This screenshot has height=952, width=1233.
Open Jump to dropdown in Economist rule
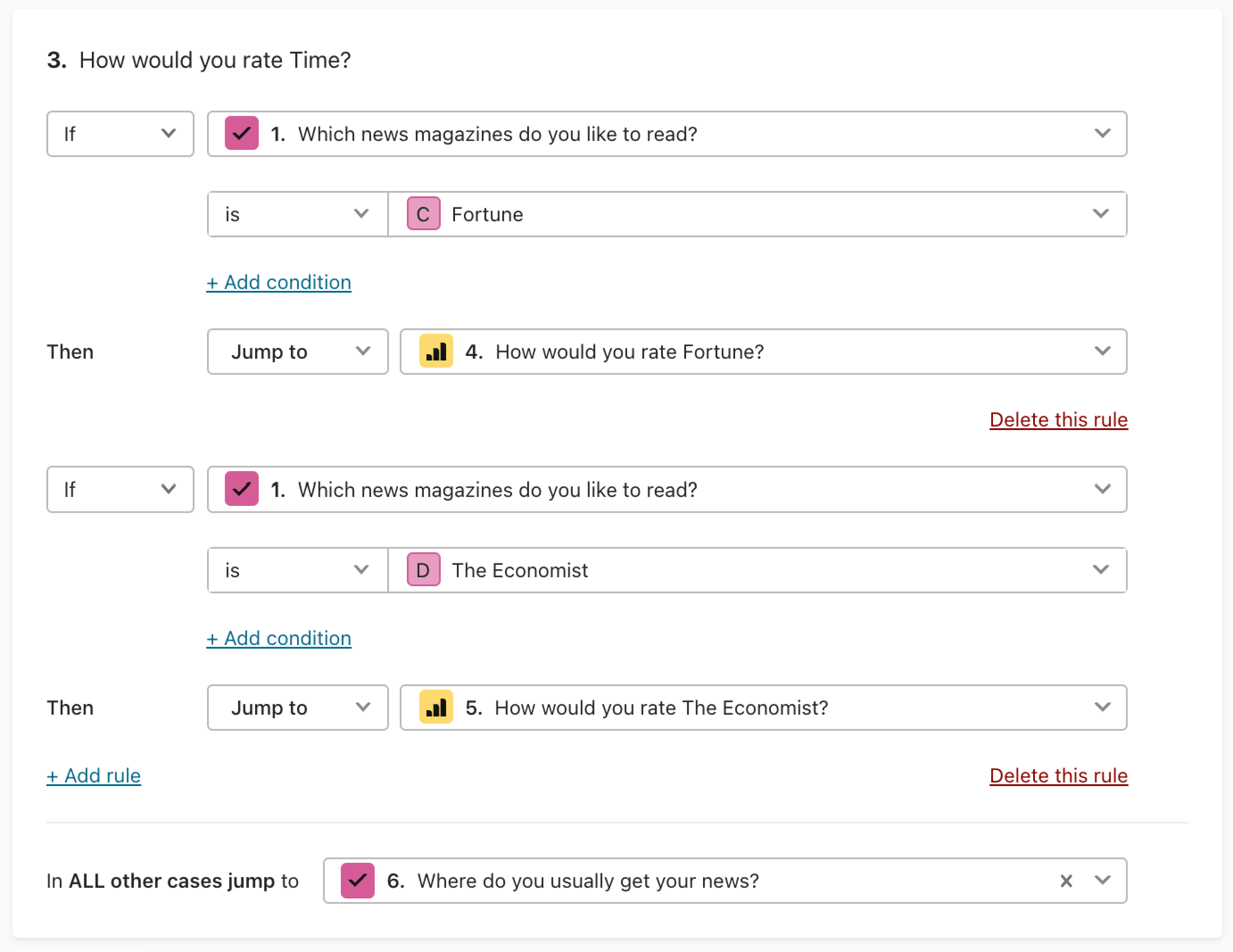(x=298, y=708)
